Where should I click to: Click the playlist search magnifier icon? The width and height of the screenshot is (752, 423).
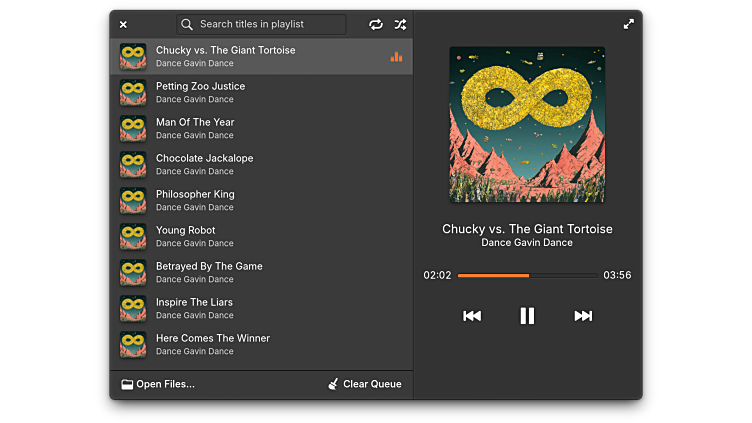pyautogui.click(x=187, y=24)
